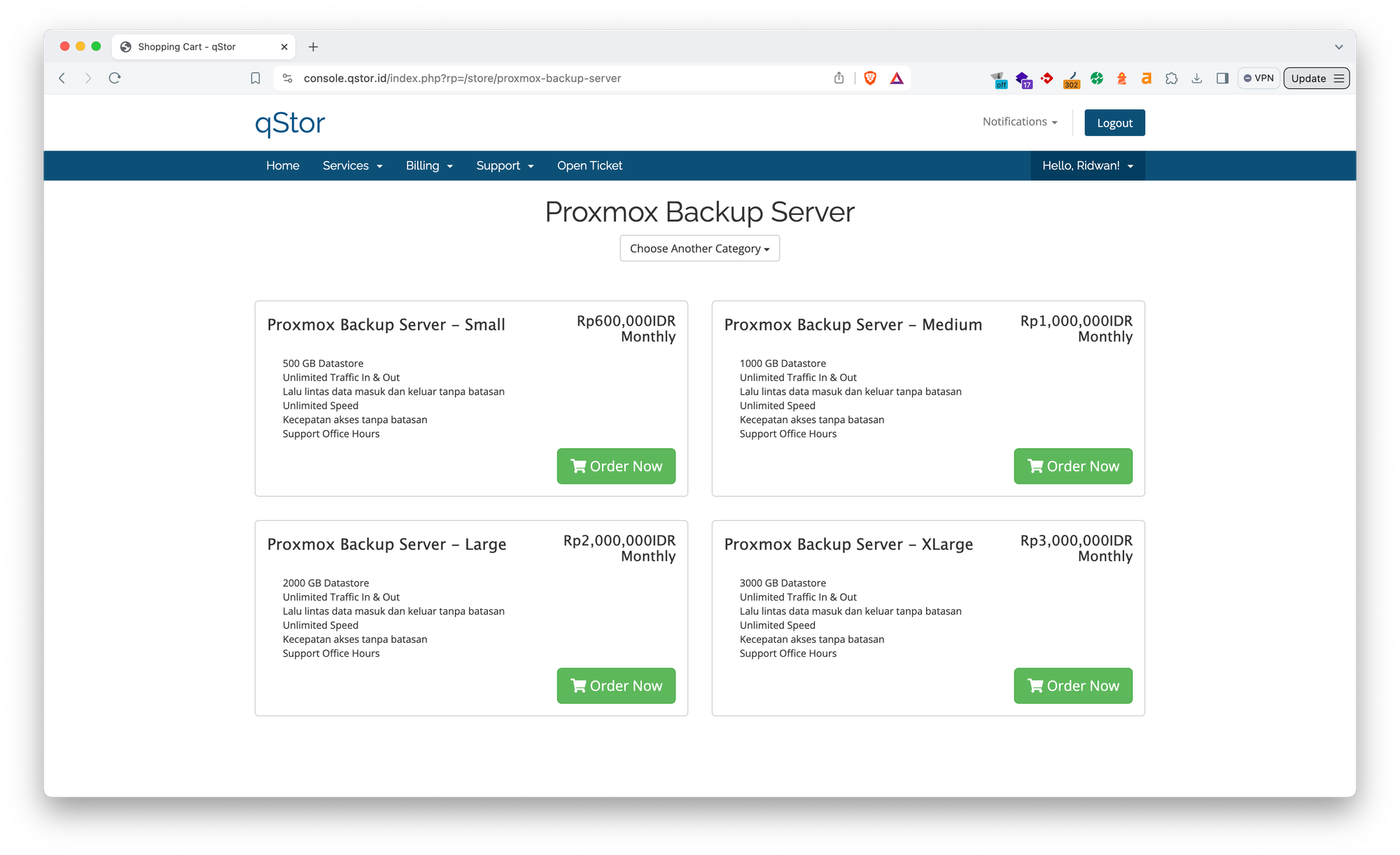The height and width of the screenshot is (855, 1400).
Task: Open the Notifications dropdown
Action: 1020,122
